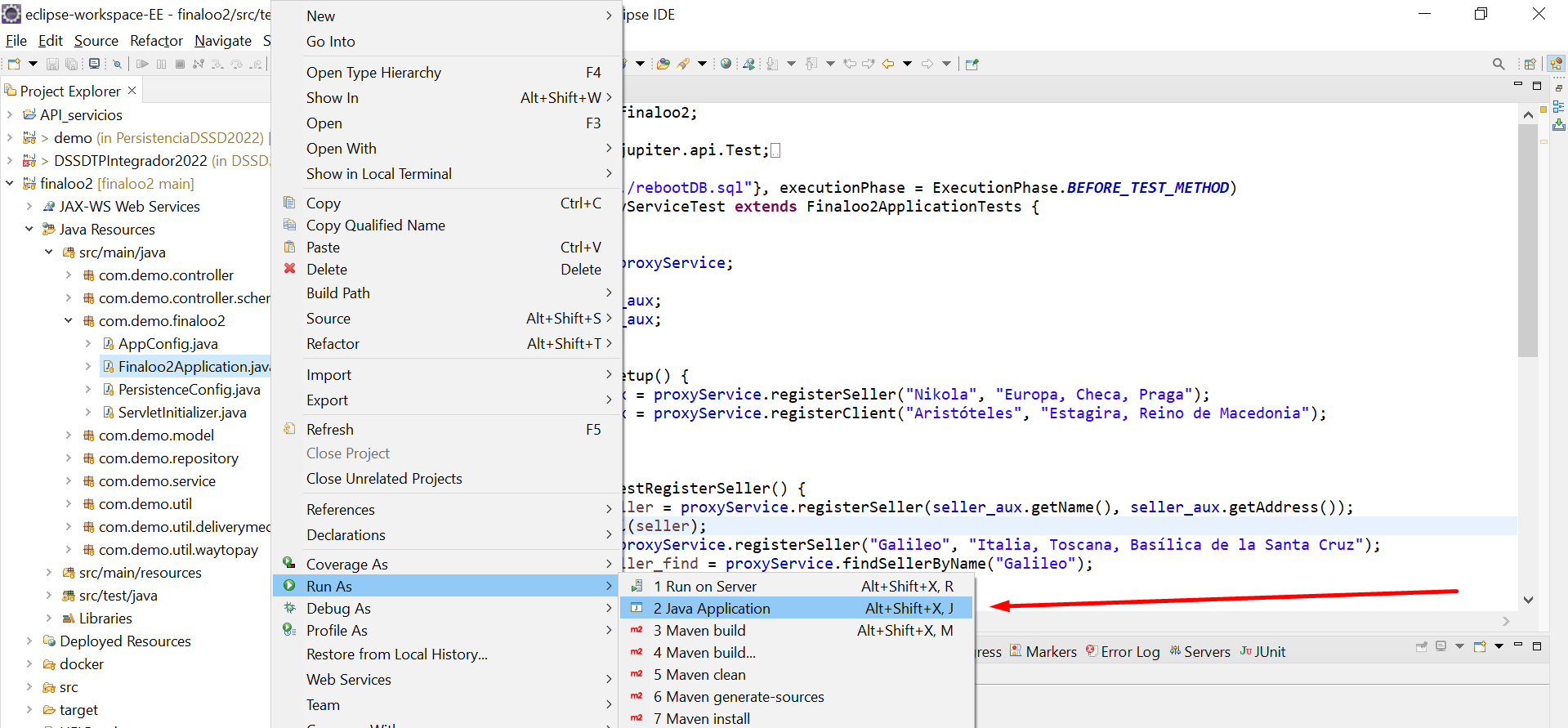Choose 2 Java Application
Viewport: 1568px width, 728px height.
[x=797, y=609]
